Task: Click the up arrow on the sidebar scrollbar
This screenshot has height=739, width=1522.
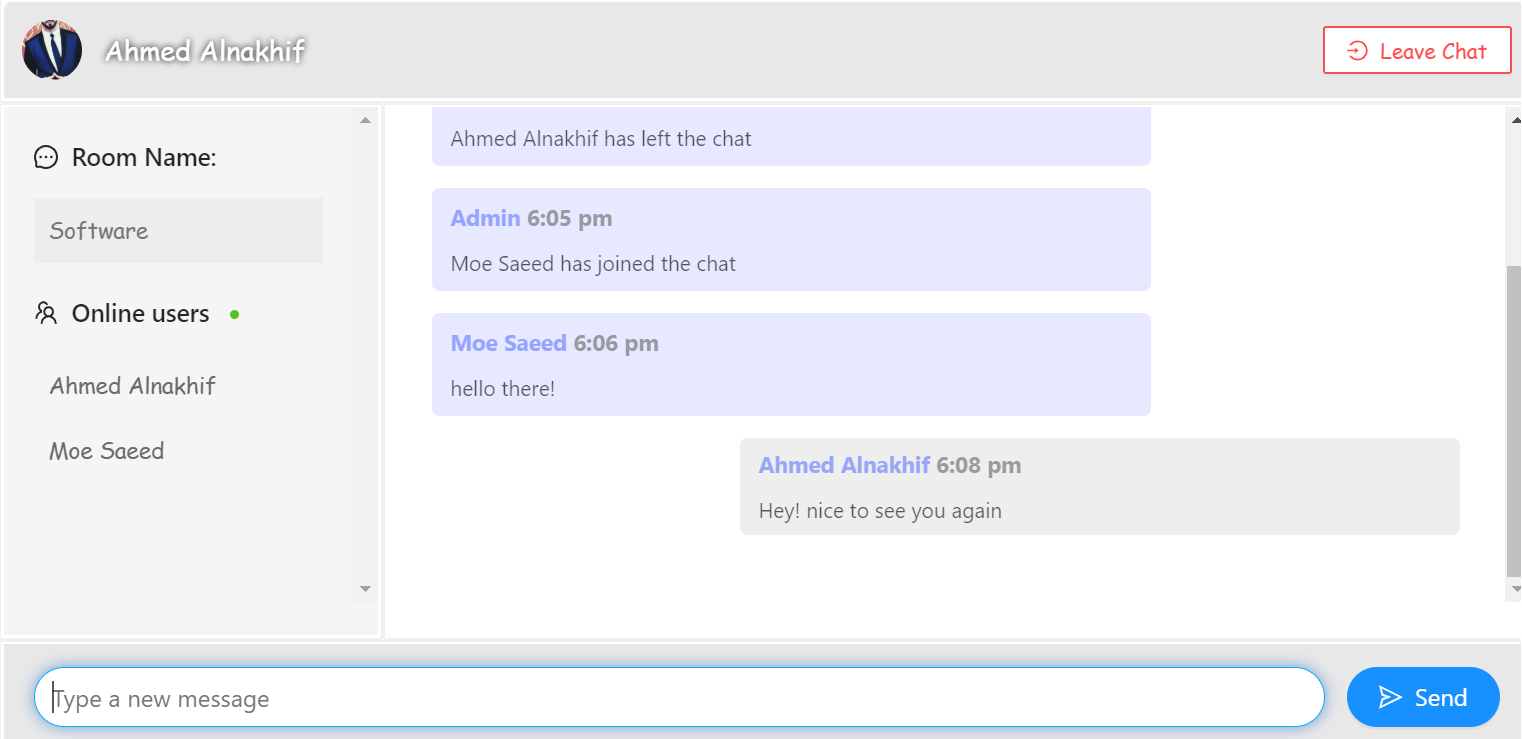Action: click(365, 119)
